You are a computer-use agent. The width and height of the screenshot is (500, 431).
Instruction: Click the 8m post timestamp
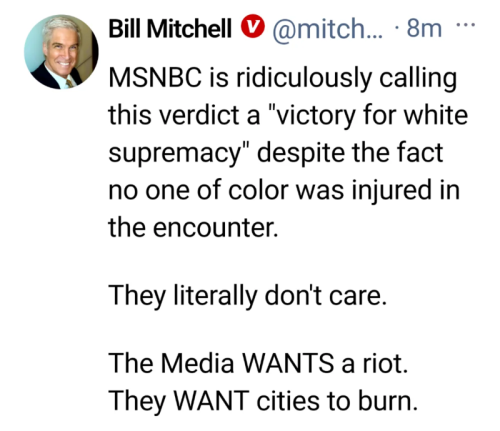tap(424, 29)
